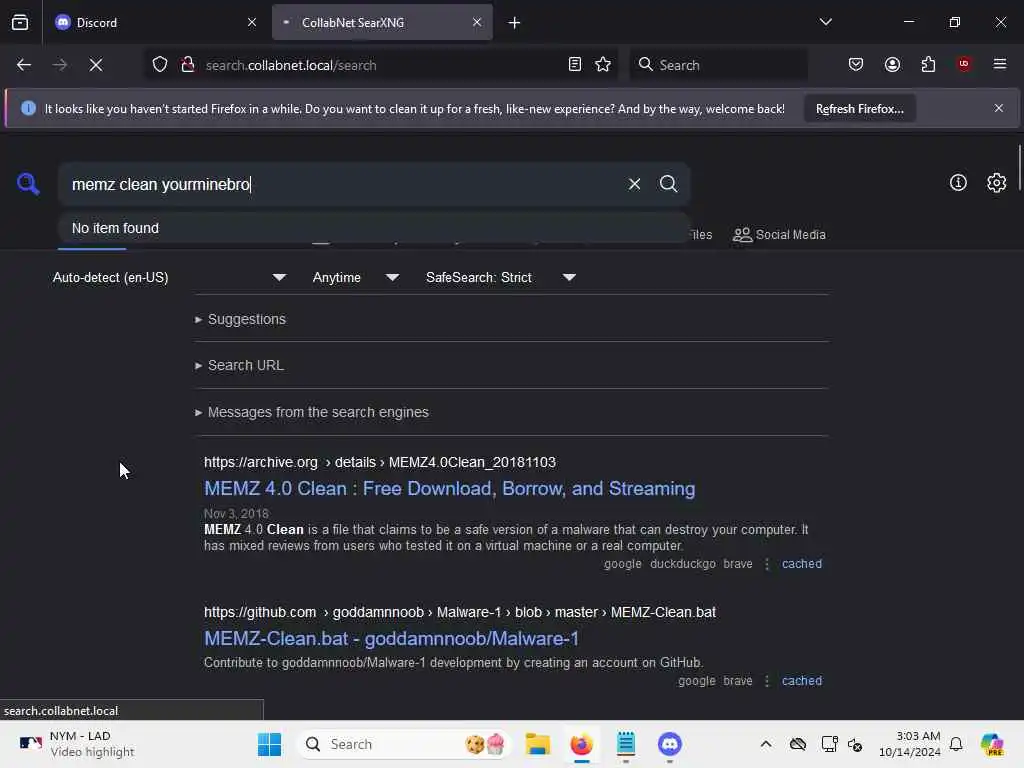
Task: Click the taskbar Search box
Action: (404, 744)
